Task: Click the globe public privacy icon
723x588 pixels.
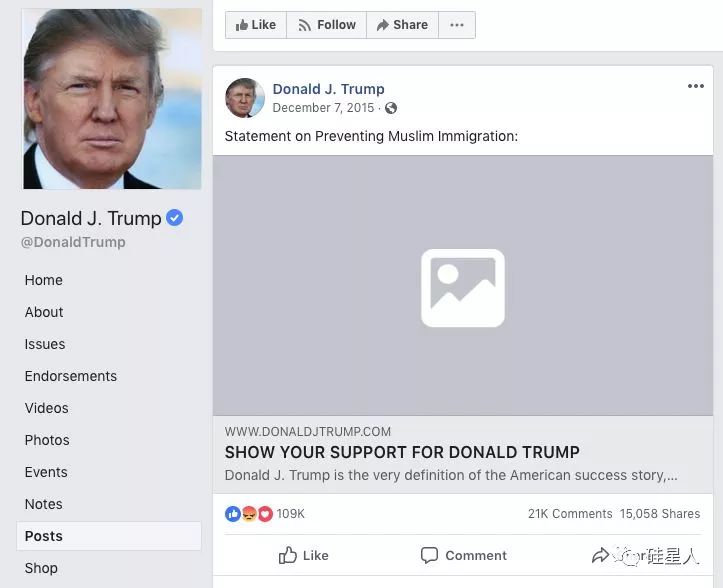Action: 391,108
